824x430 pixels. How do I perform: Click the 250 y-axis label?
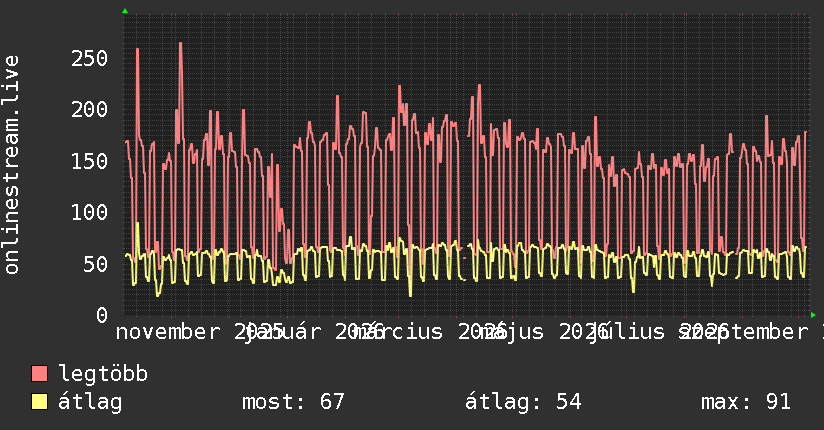tap(89, 58)
